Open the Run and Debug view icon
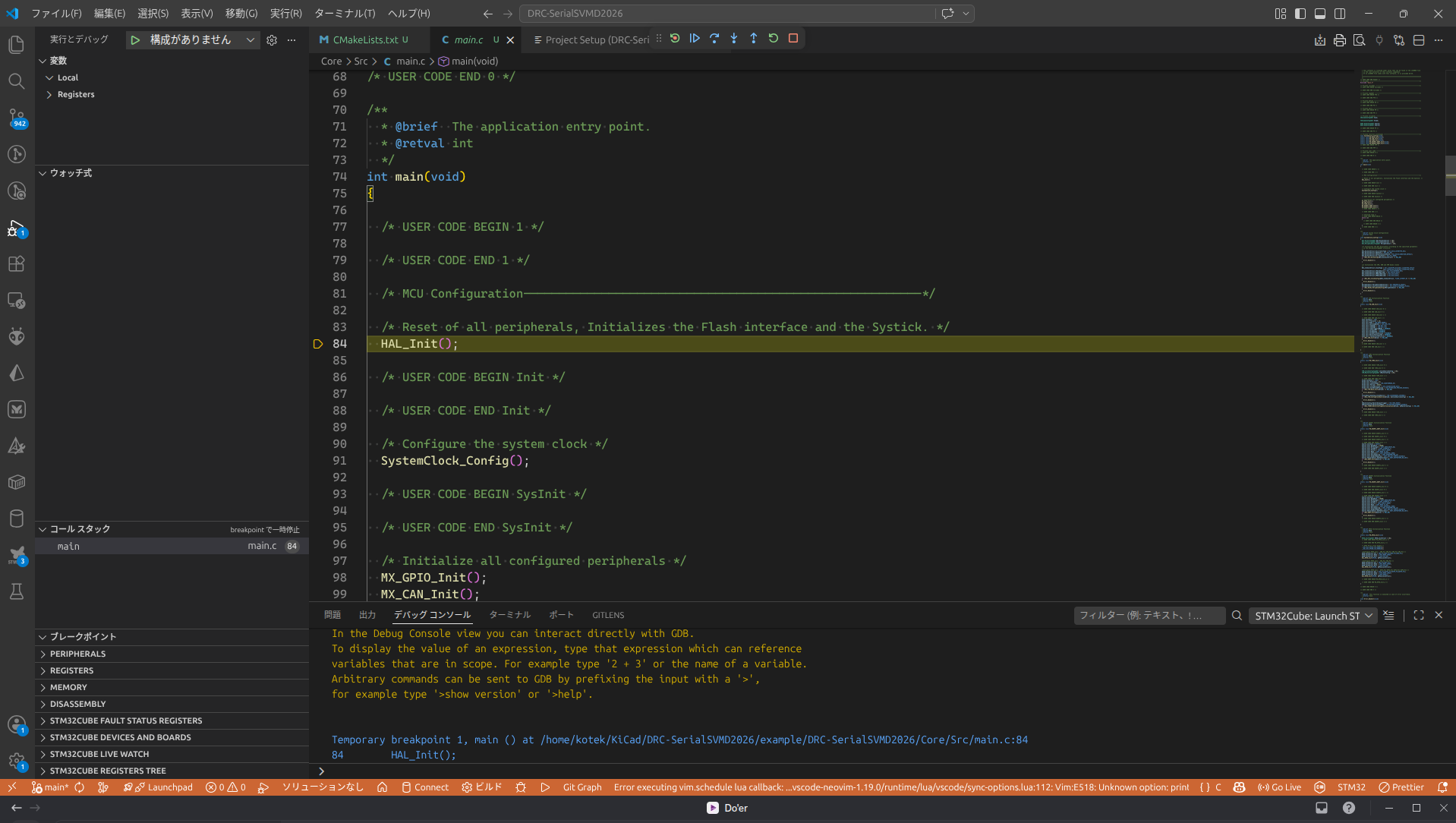1456x823 pixels. click(17, 228)
